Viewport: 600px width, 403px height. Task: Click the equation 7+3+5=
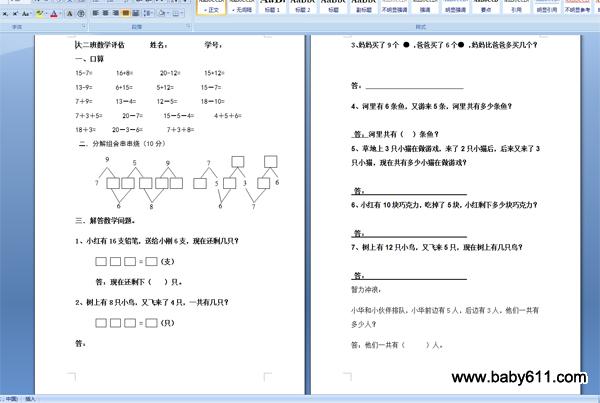[x=89, y=116]
